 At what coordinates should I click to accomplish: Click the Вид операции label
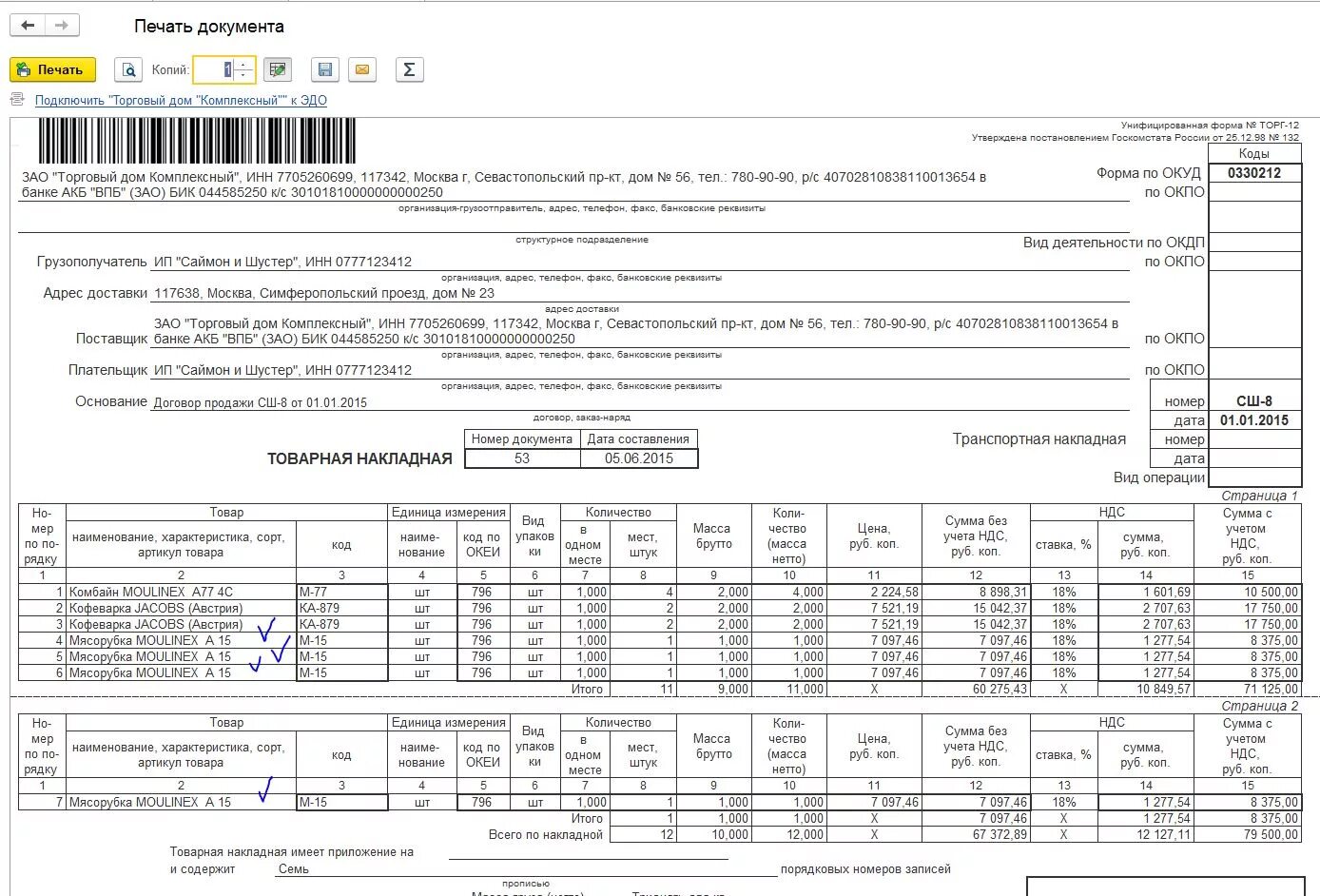1159,477
